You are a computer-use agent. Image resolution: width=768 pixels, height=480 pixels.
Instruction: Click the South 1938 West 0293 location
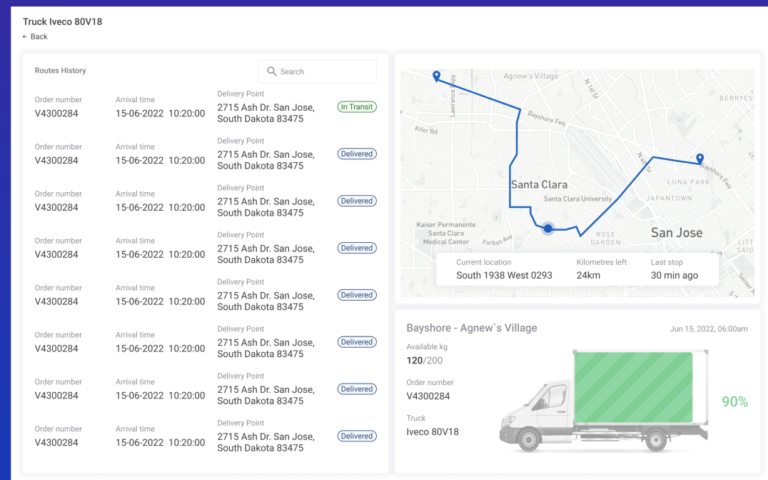pyautogui.click(x=504, y=275)
